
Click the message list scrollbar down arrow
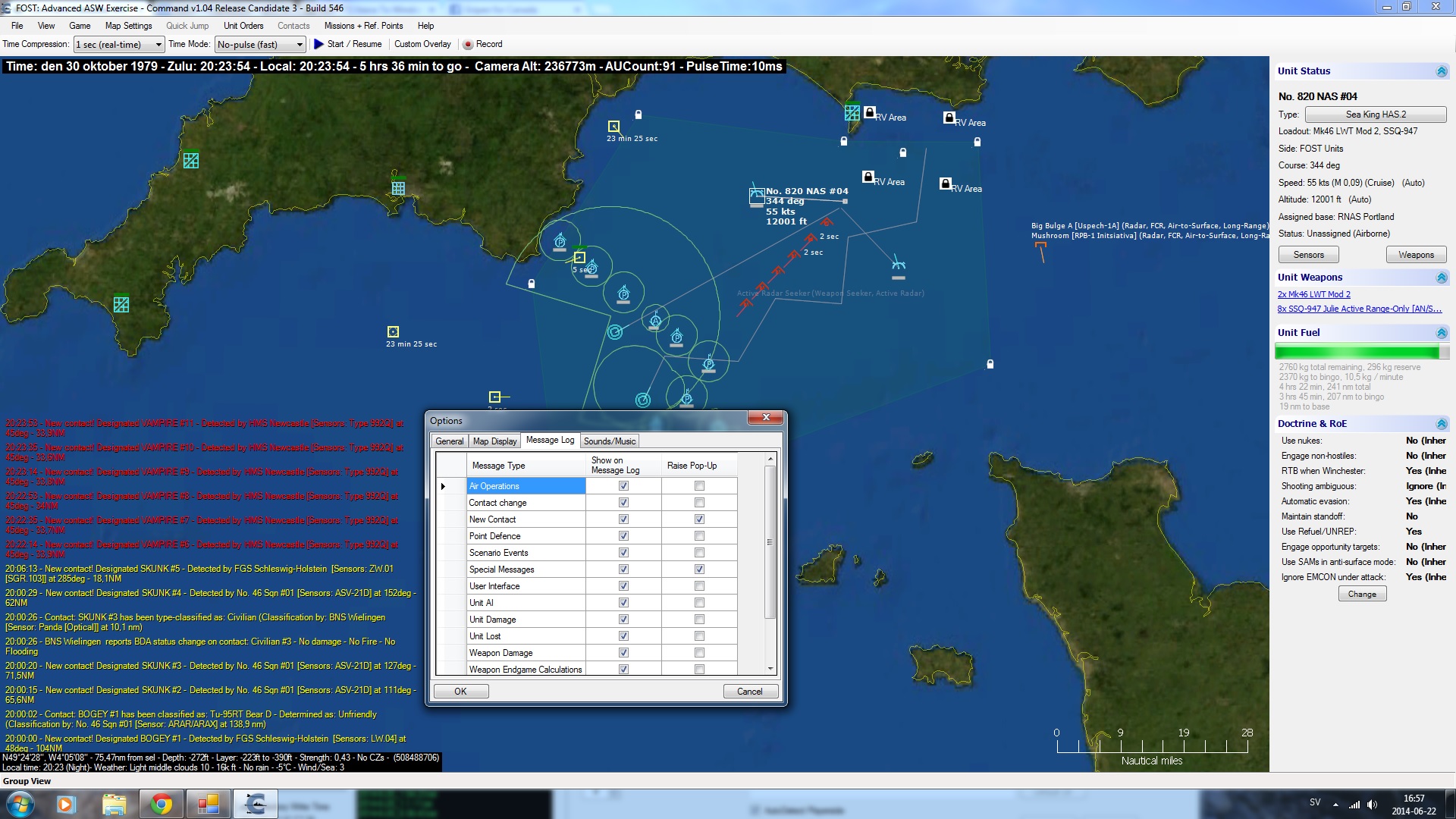[x=770, y=669]
